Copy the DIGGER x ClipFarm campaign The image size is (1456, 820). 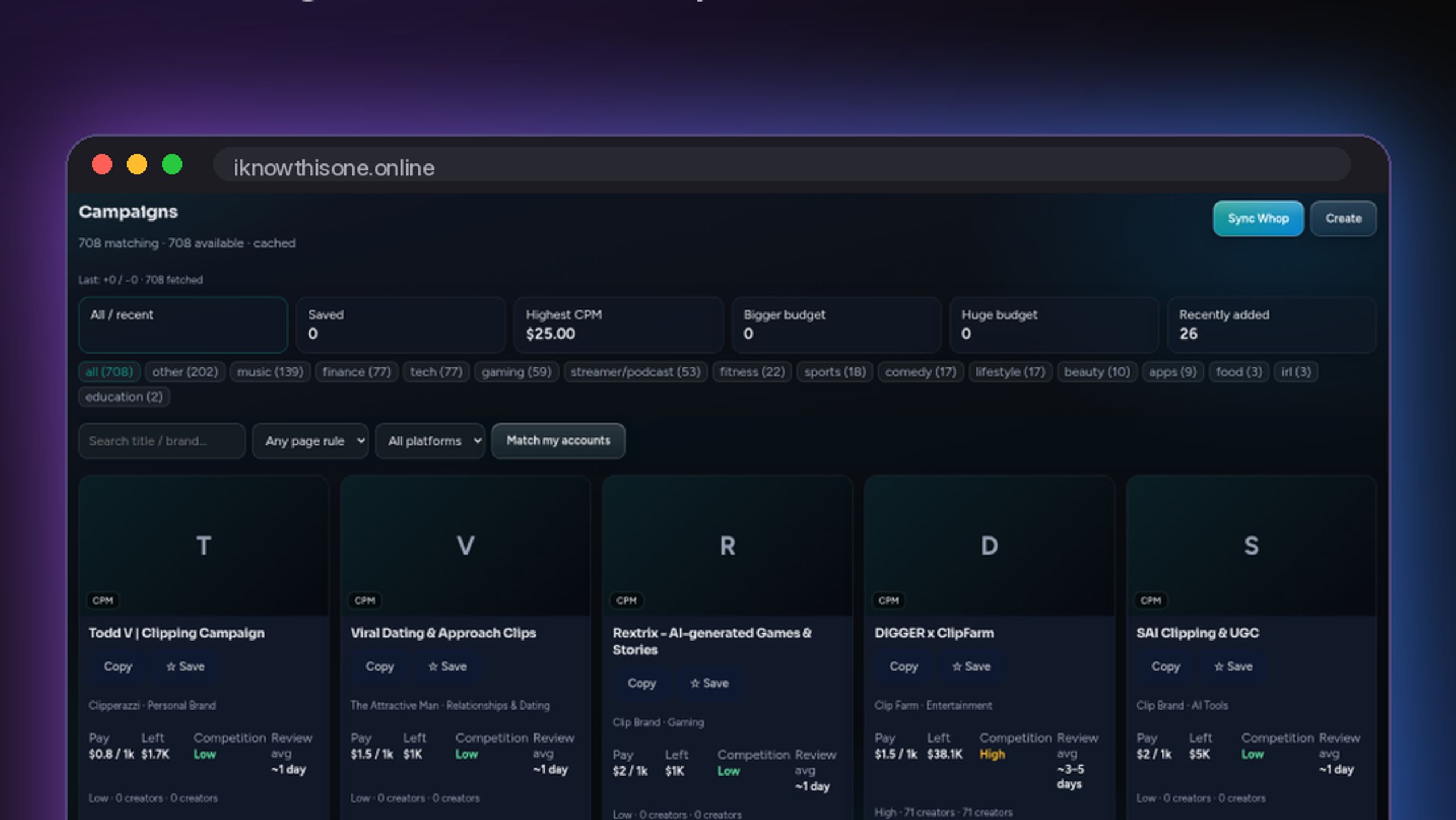click(x=904, y=666)
